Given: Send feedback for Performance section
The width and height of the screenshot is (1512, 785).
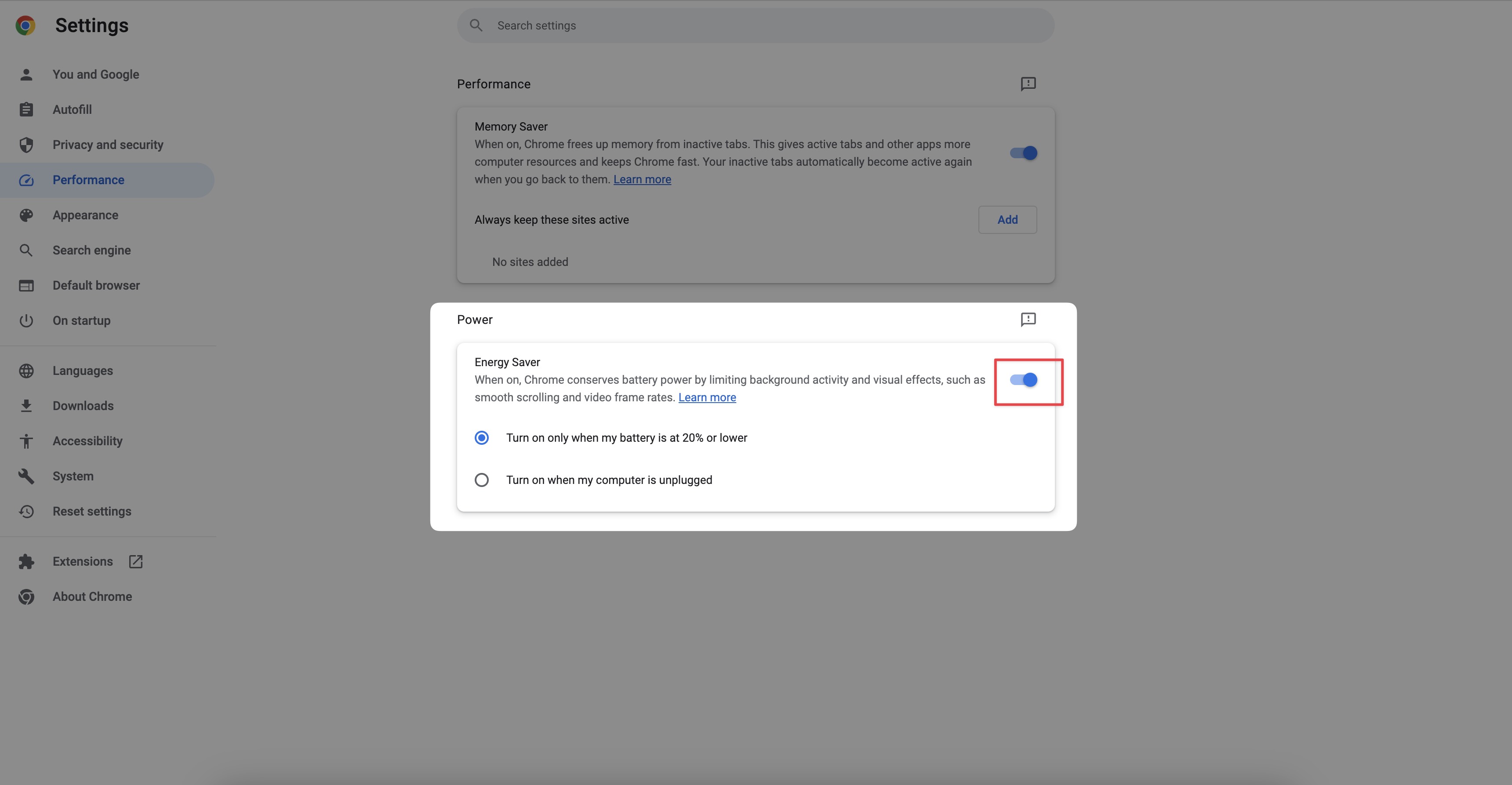Looking at the screenshot, I should pyautogui.click(x=1028, y=84).
